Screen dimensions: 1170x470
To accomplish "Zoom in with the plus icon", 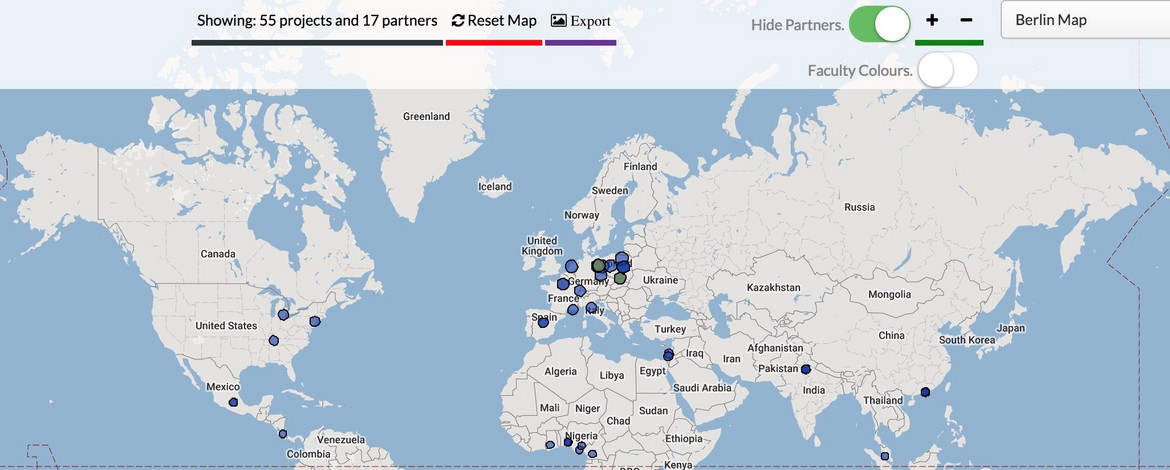I will [932, 21].
